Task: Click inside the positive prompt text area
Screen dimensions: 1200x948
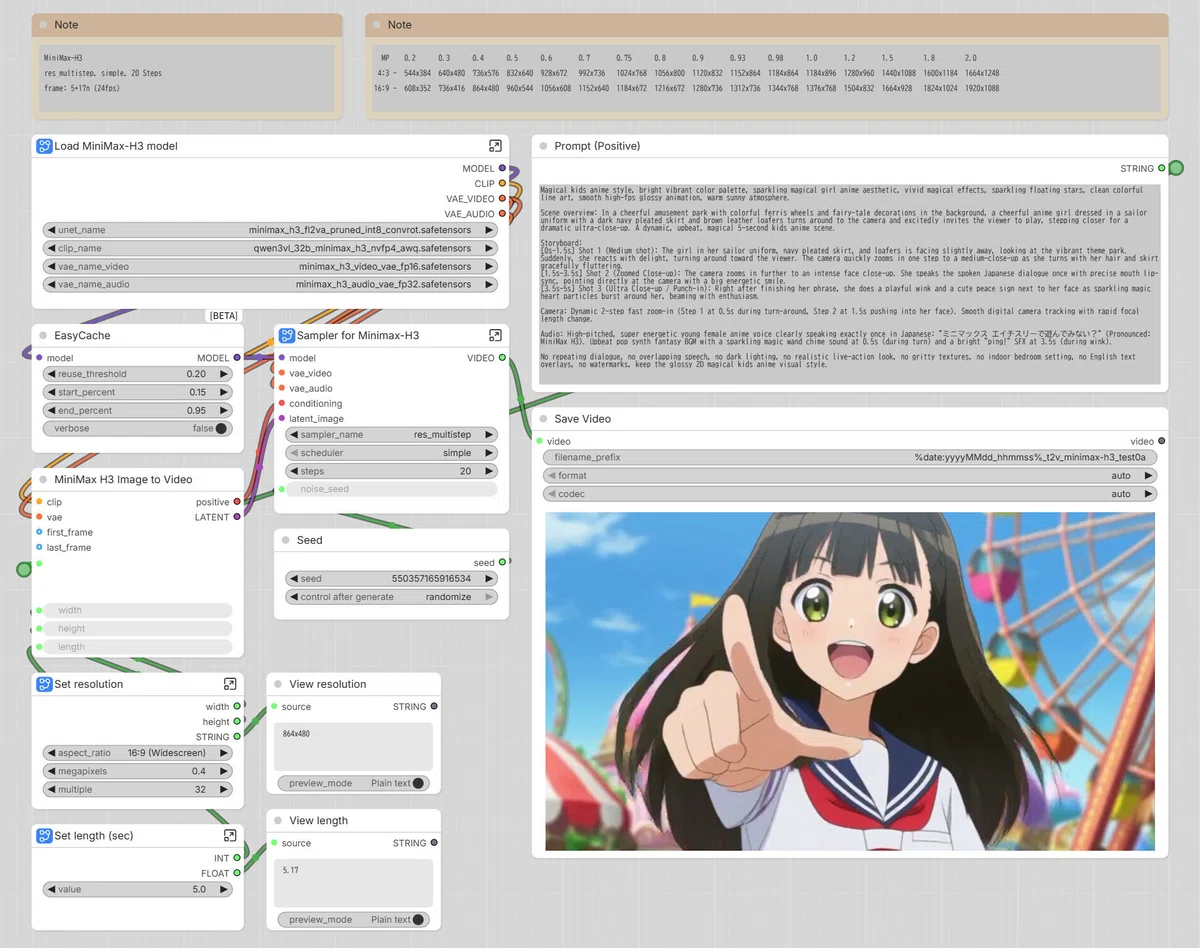Action: (x=850, y=285)
